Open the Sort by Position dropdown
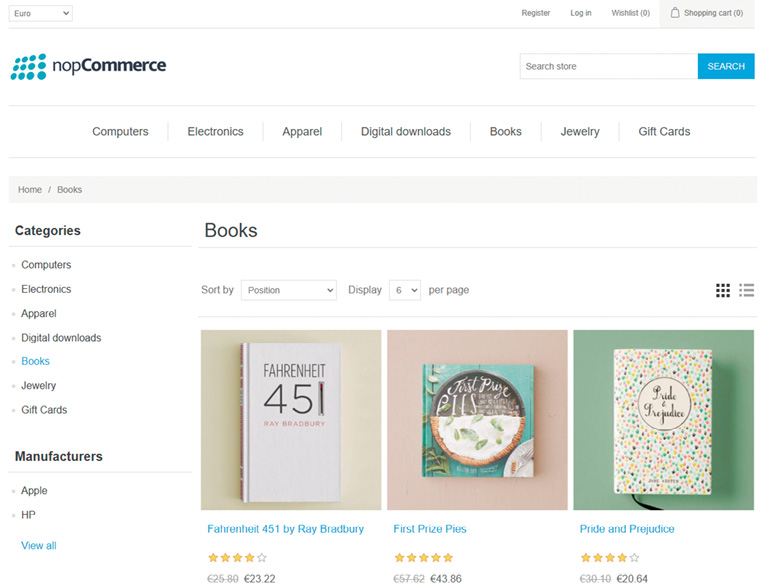This screenshot has width=765, height=586. point(289,290)
